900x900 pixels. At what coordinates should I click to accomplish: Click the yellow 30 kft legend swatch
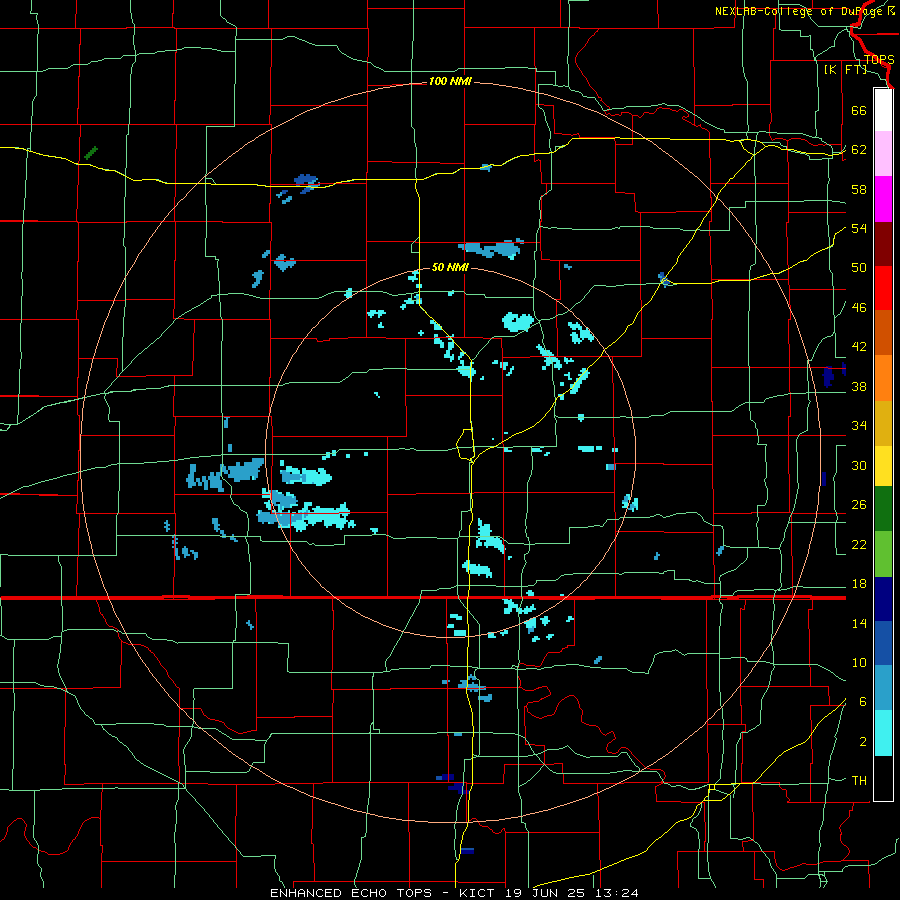click(883, 466)
